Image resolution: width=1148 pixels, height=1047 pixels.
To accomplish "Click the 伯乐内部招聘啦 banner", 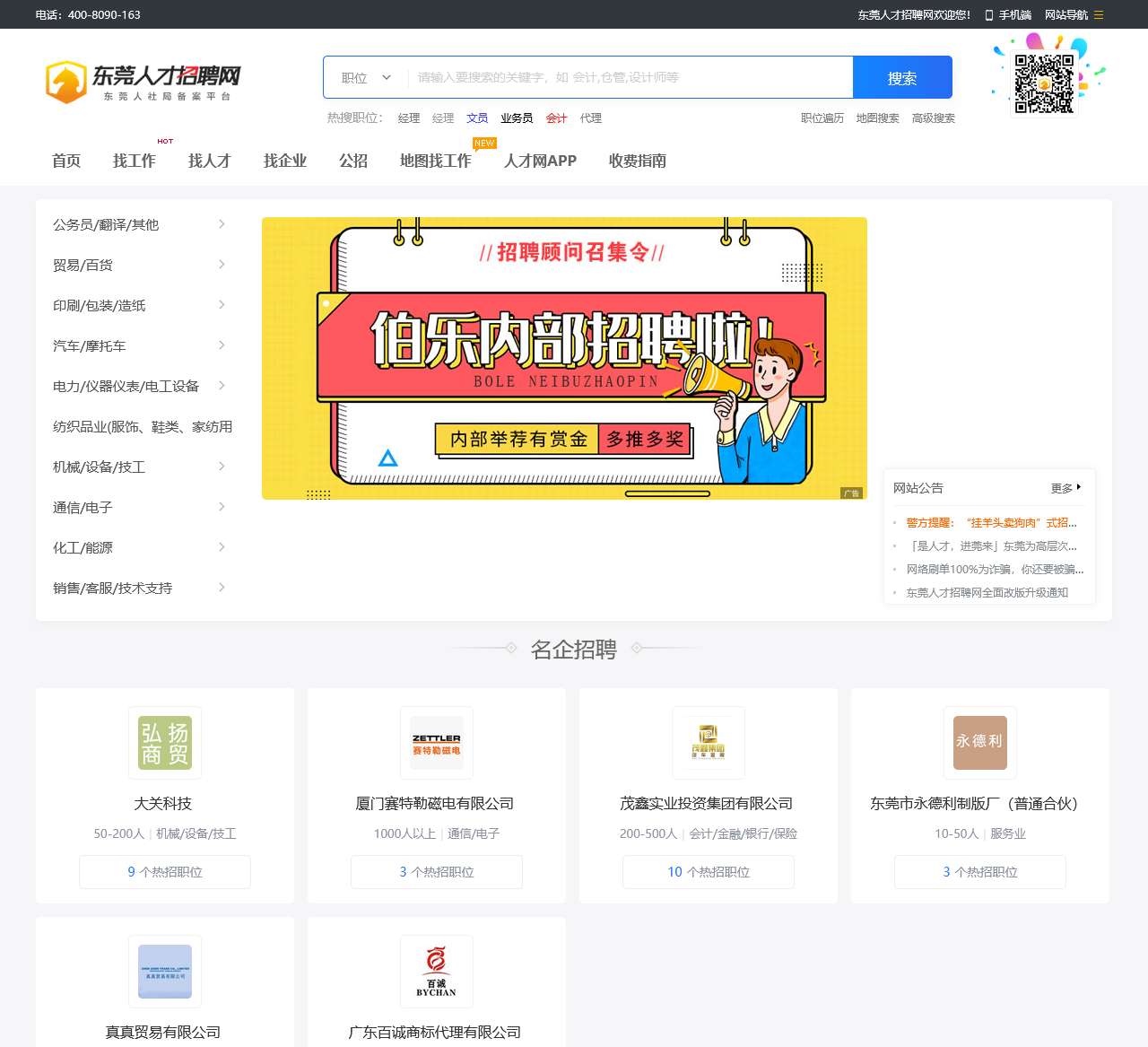I will (x=564, y=358).
